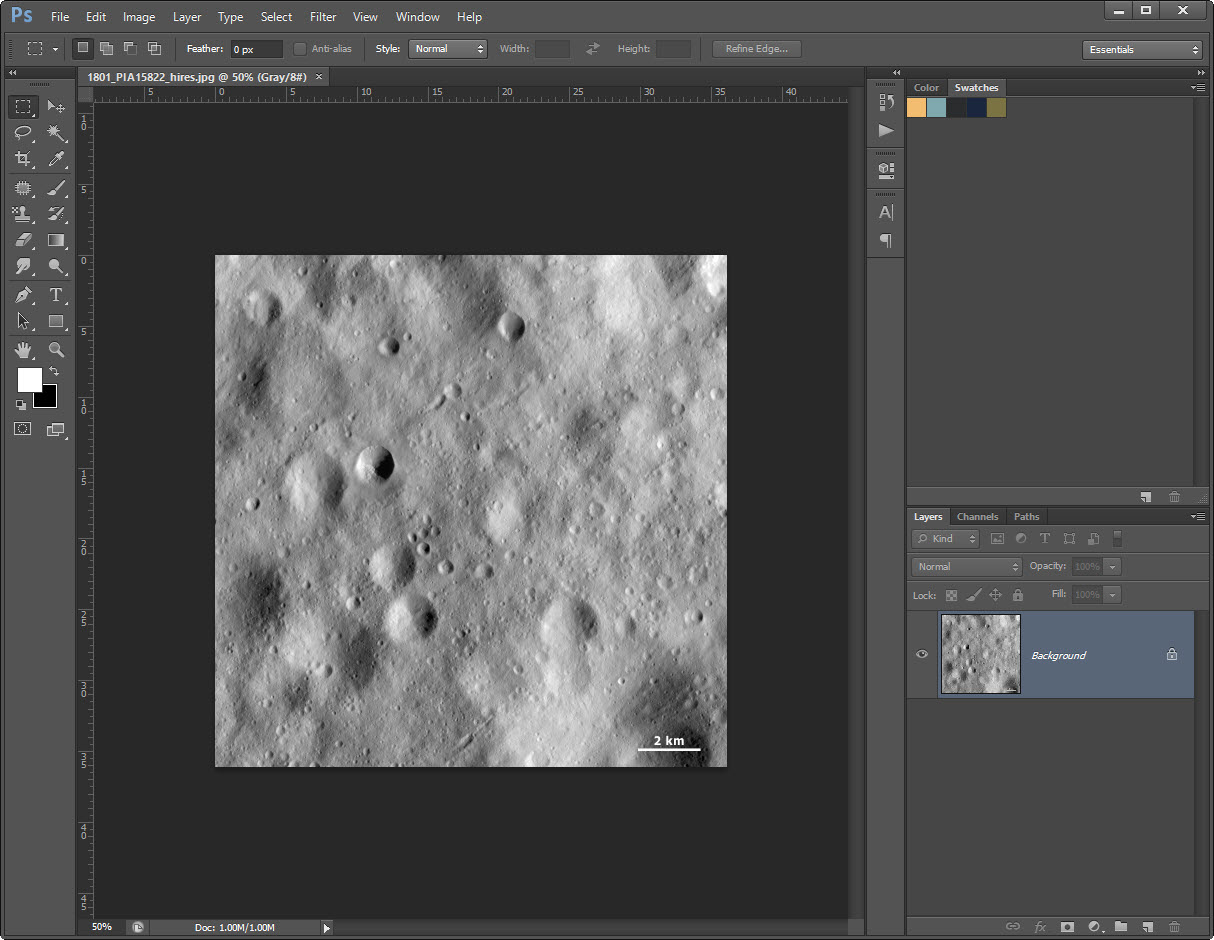The image size is (1214, 940).
Task: Enable the Anti-alias checkbox
Action: pyautogui.click(x=300, y=49)
